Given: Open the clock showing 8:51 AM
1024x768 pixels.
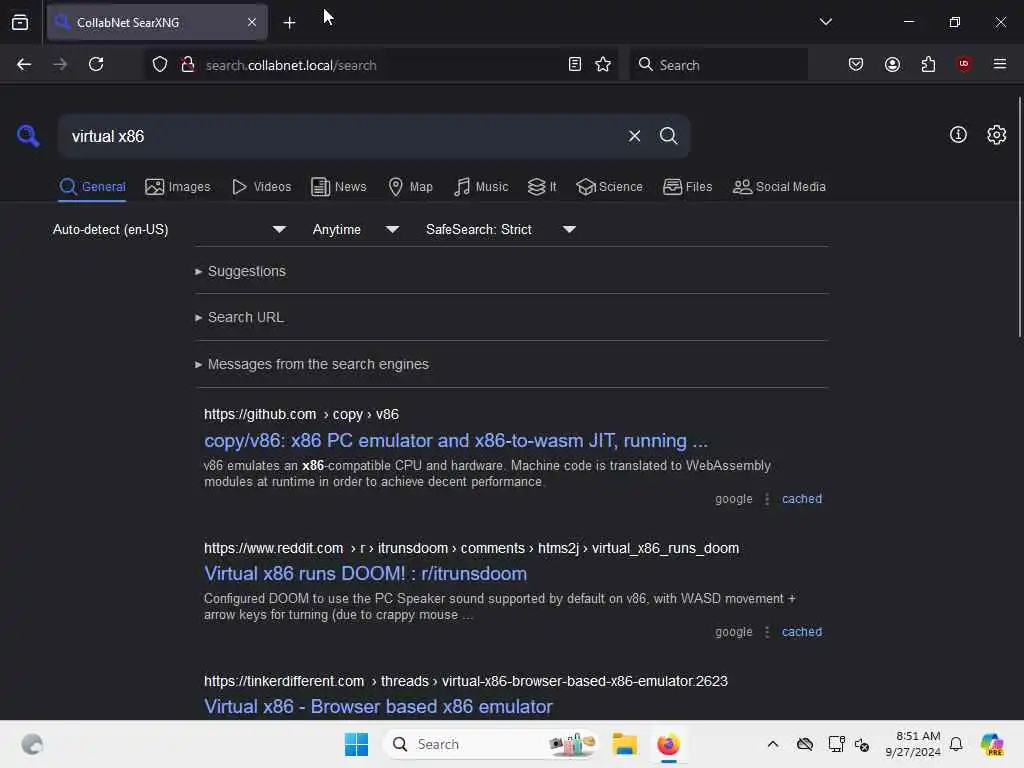Looking at the screenshot, I should [912, 744].
